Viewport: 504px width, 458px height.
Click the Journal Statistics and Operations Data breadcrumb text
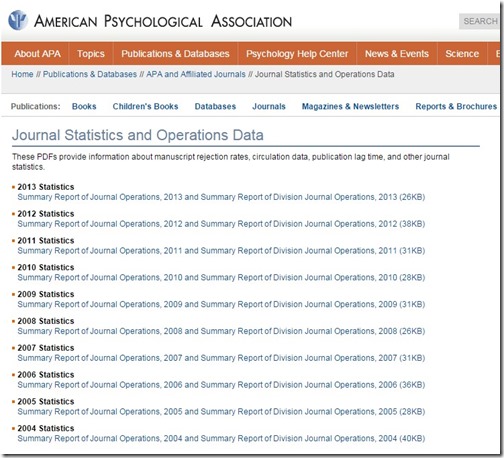coord(324,74)
